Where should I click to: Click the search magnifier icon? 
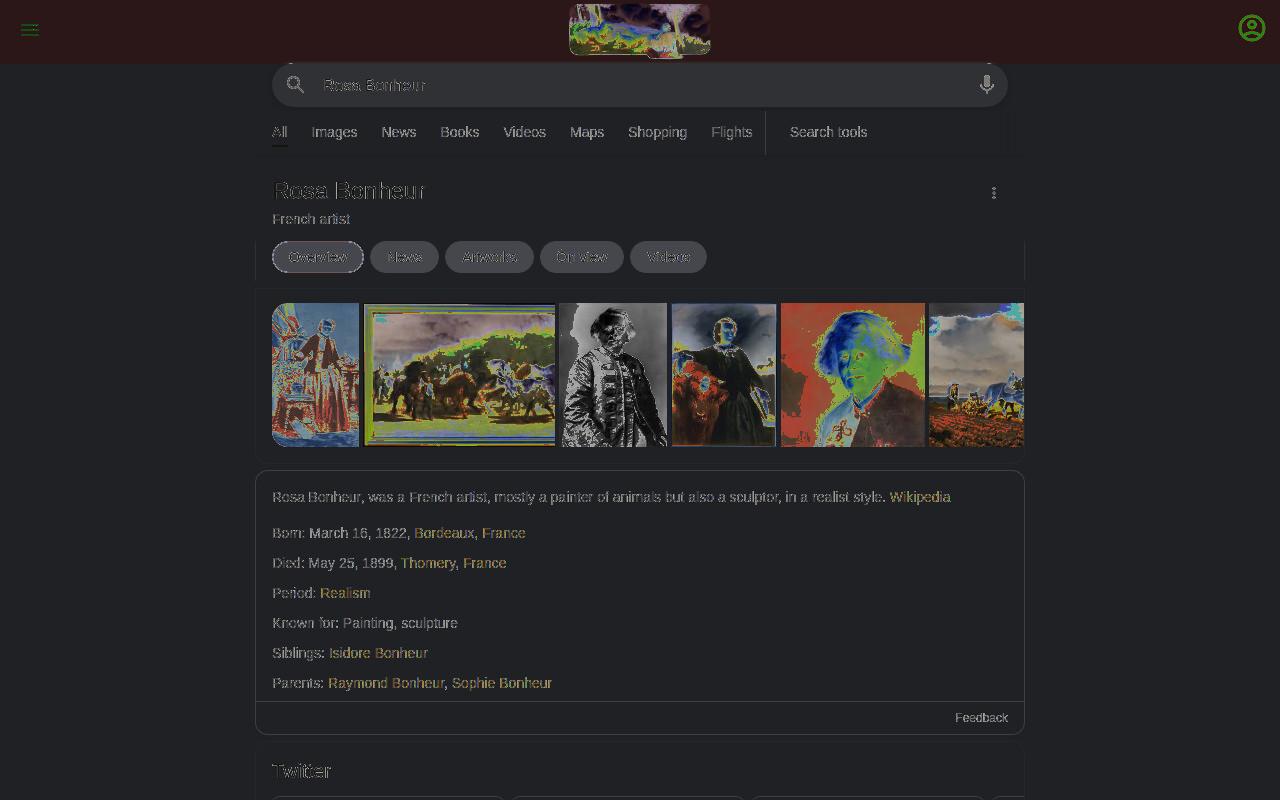295,85
